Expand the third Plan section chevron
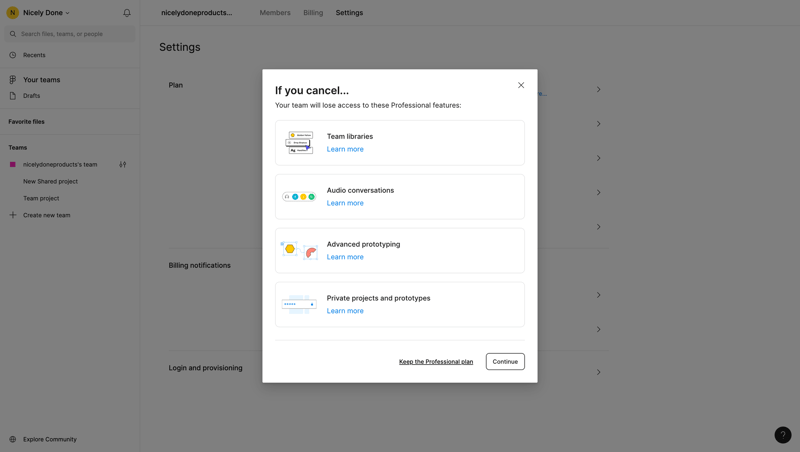Viewport: 800px width, 452px height. (x=598, y=158)
